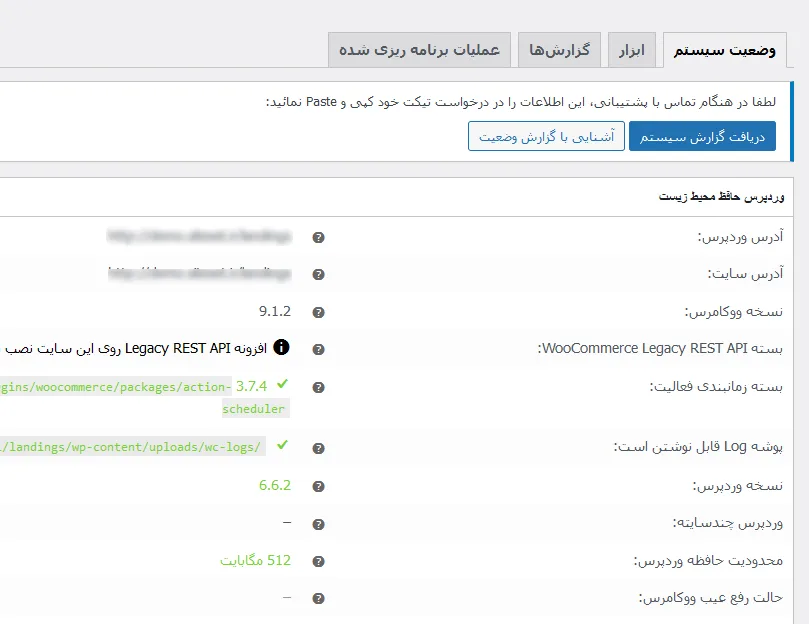Click the دریافت گزارش سیستم button
The image size is (809, 624).
tap(702, 136)
